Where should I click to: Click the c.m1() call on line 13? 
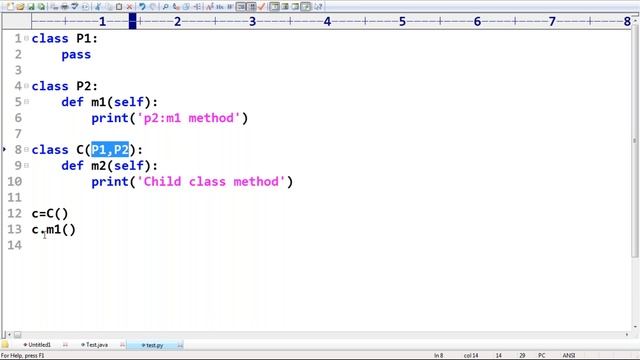click(x=53, y=229)
